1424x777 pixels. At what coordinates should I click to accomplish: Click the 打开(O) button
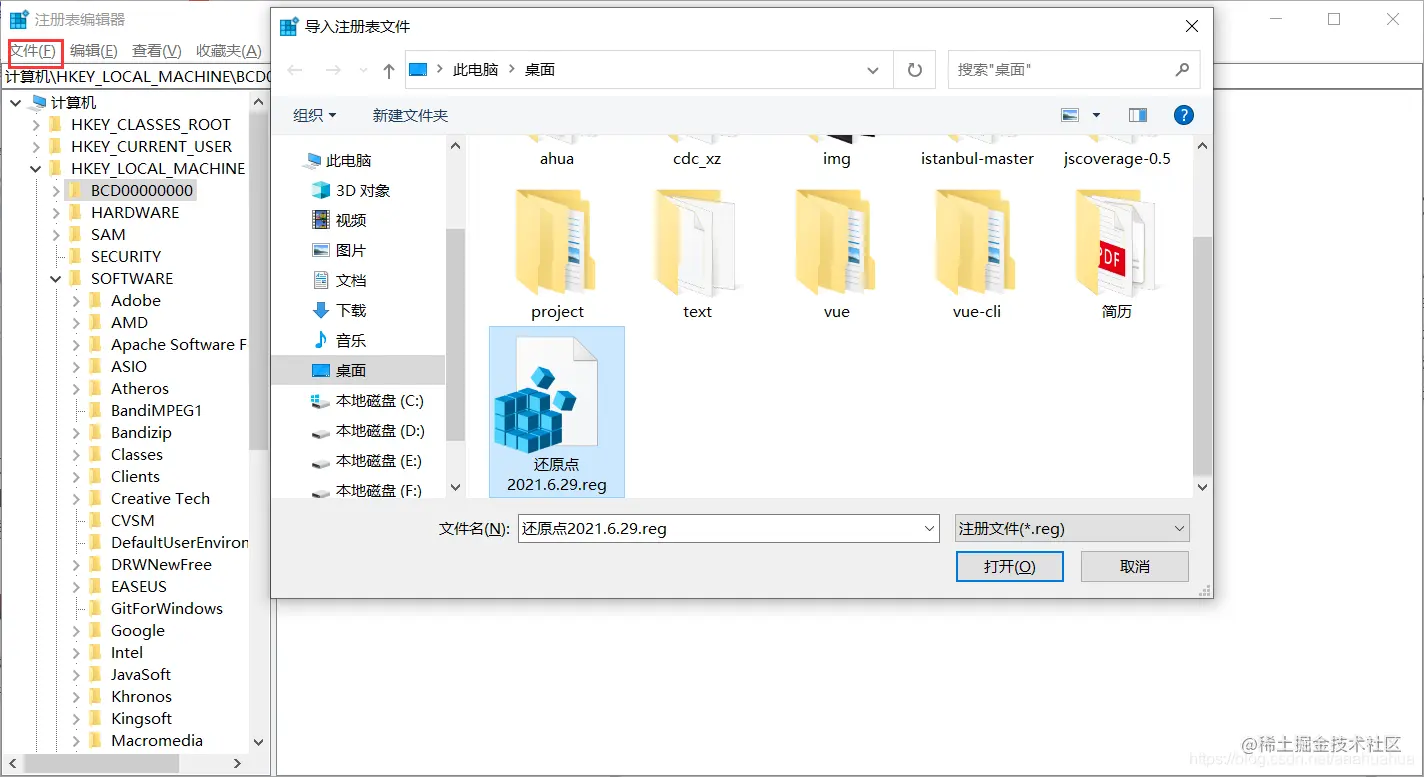click(x=1009, y=566)
